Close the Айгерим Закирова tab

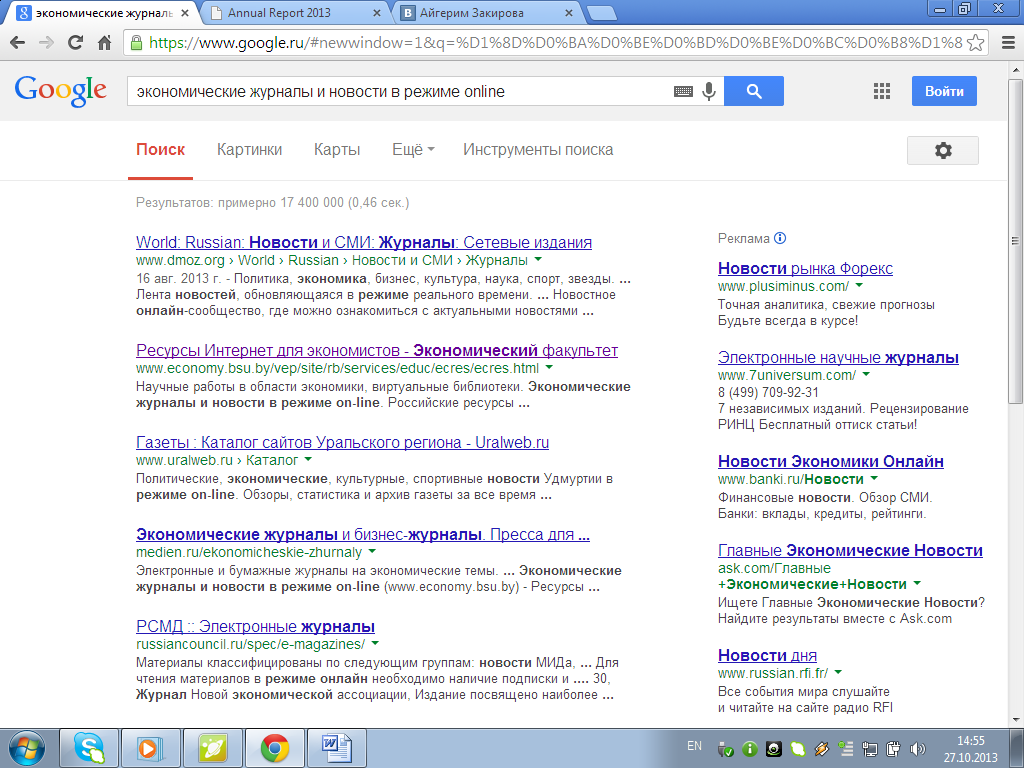click(569, 13)
